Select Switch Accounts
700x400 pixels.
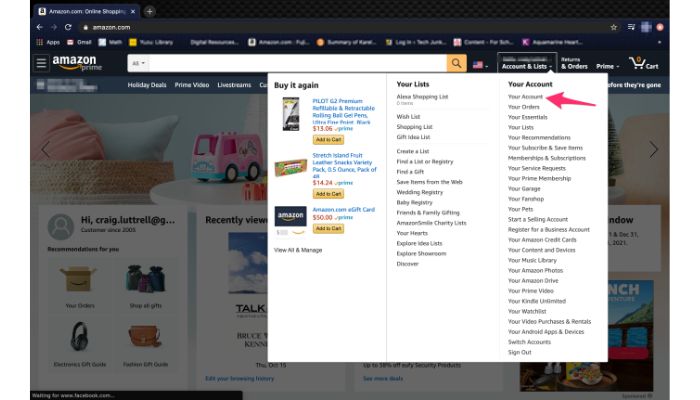(x=529, y=342)
